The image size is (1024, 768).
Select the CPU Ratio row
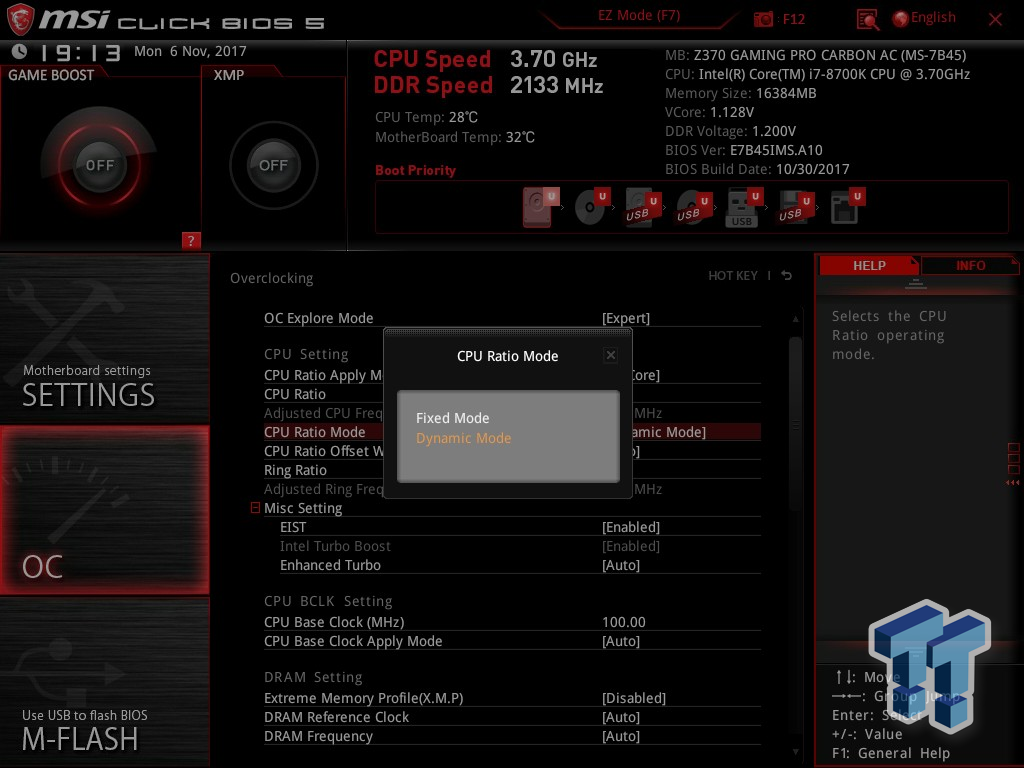(x=512, y=394)
